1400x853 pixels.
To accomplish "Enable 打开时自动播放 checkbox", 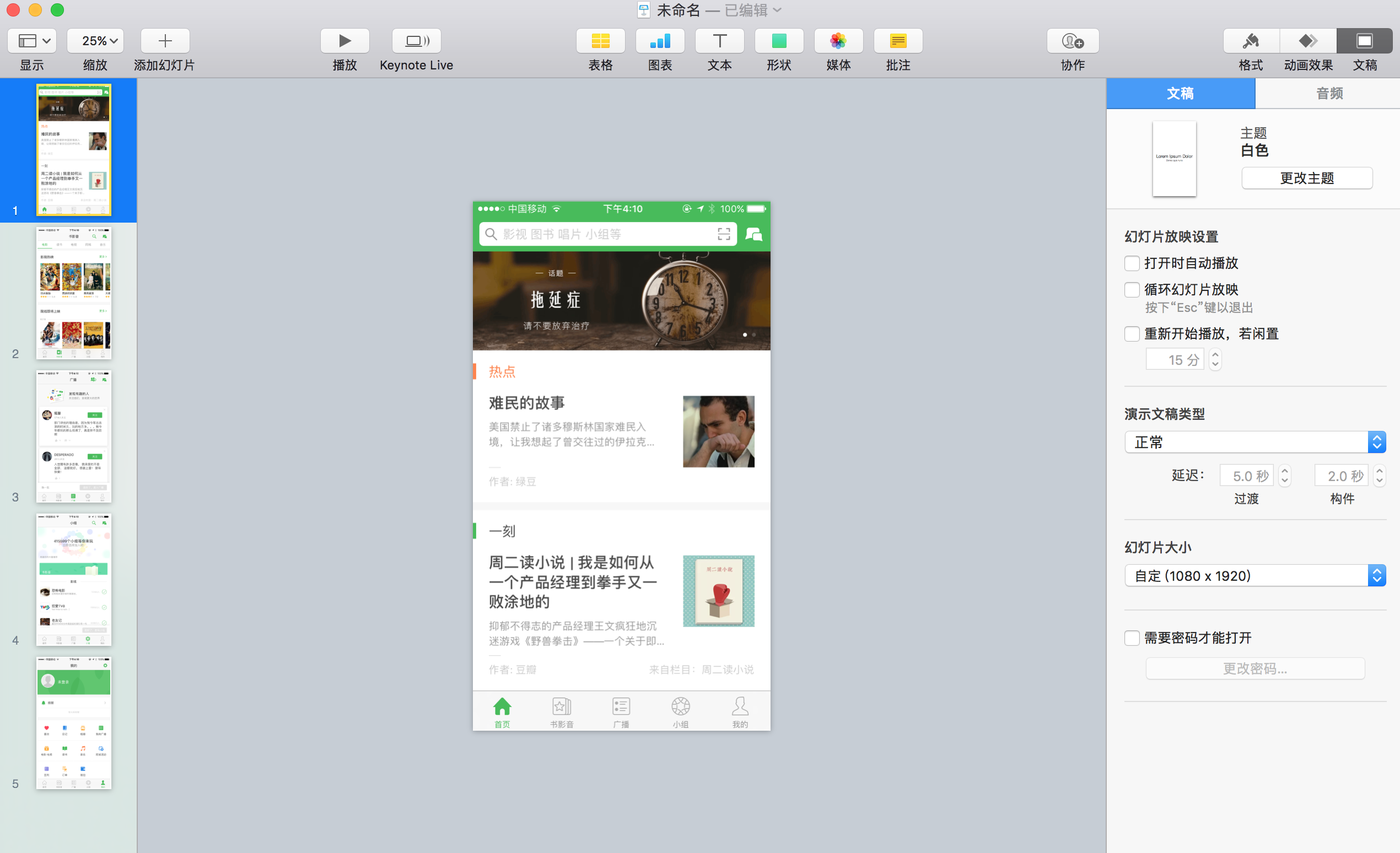I will pyautogui.click(x=1132, y=263).
